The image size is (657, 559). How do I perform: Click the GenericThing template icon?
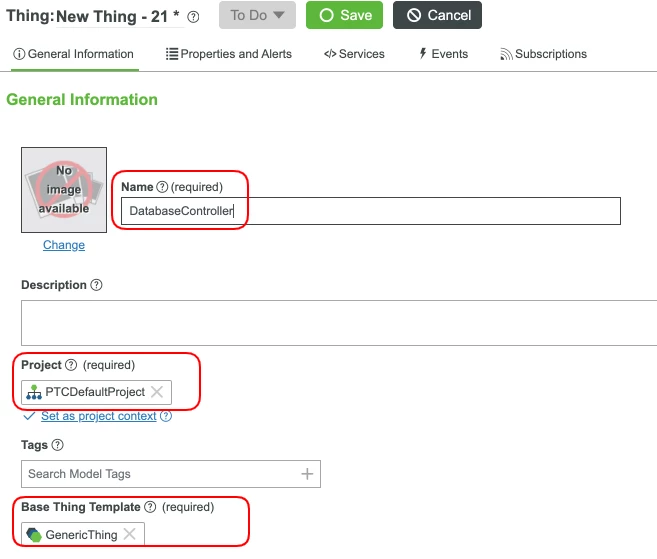(34, 535)
